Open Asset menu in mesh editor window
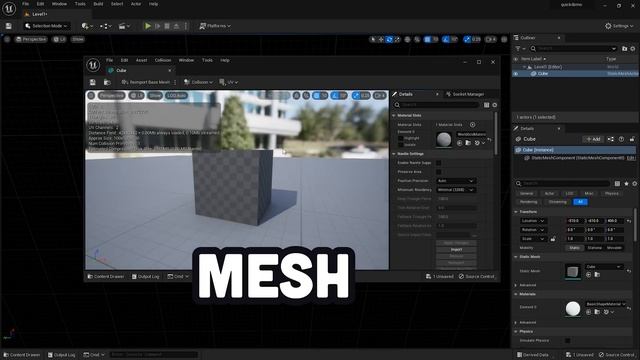640x360 pixels. point(141,60)
